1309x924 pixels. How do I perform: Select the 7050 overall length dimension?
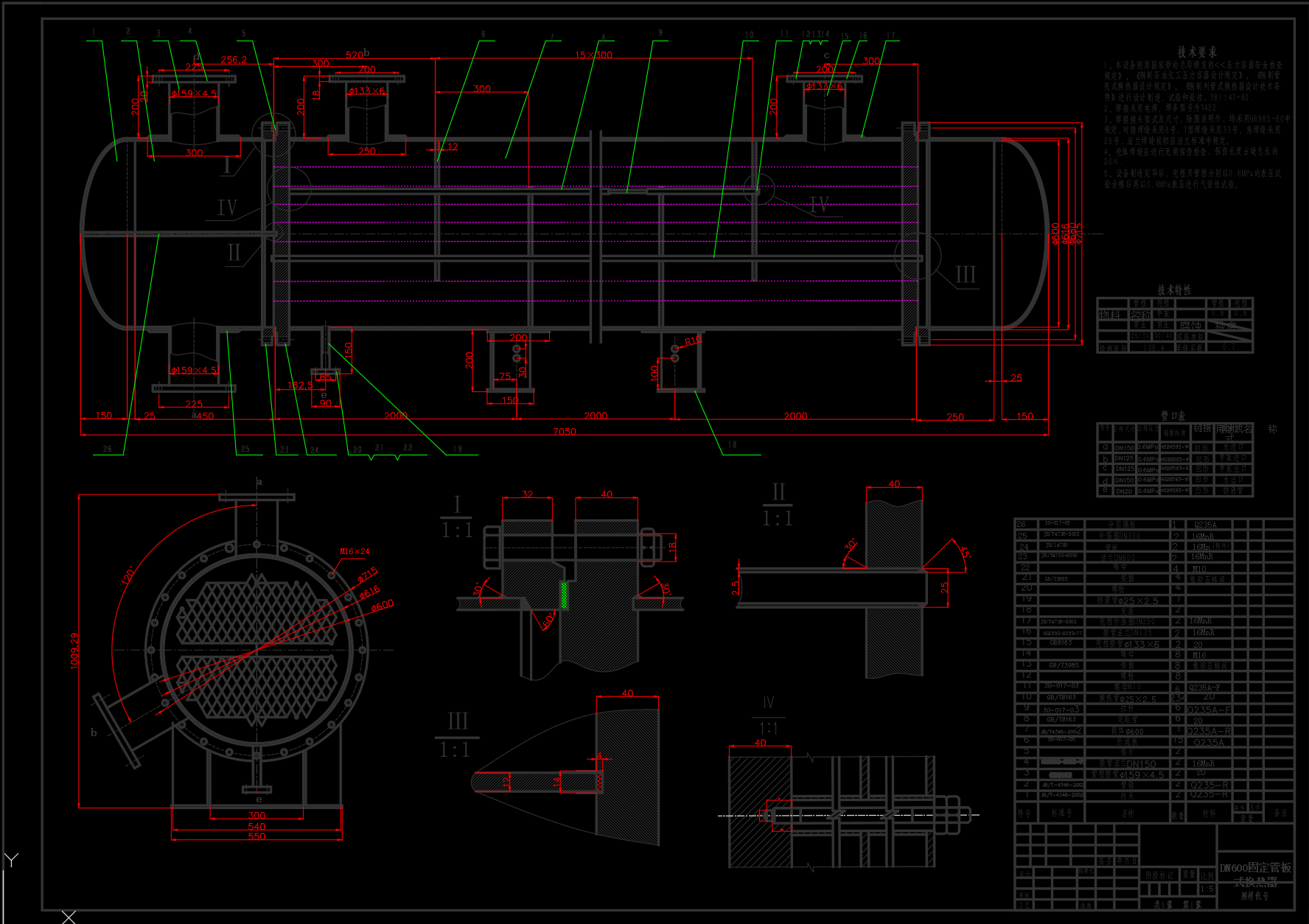tap(565, 431)
